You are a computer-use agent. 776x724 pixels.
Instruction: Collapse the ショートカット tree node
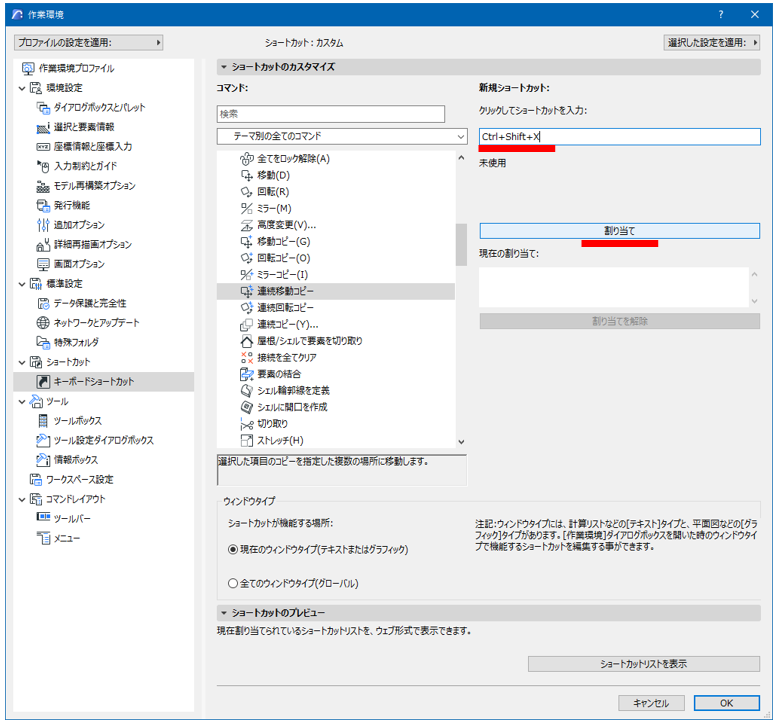22,362
